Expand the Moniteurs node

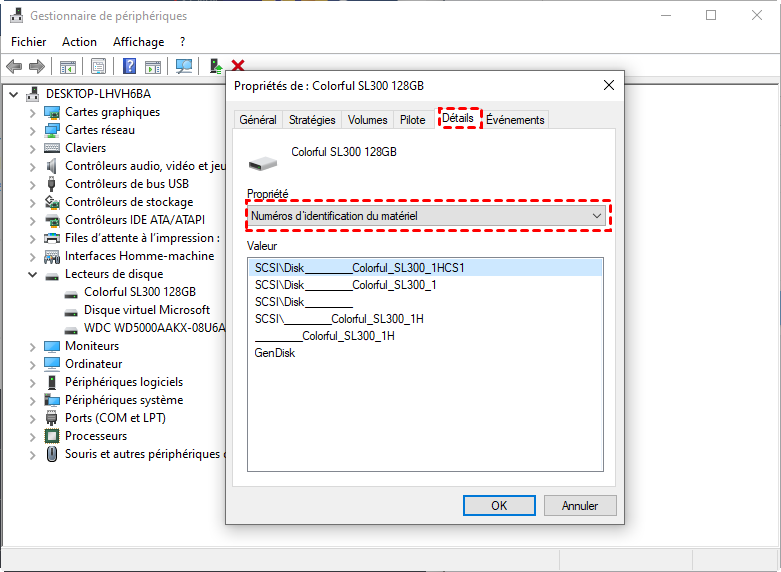tap(32, 346)
